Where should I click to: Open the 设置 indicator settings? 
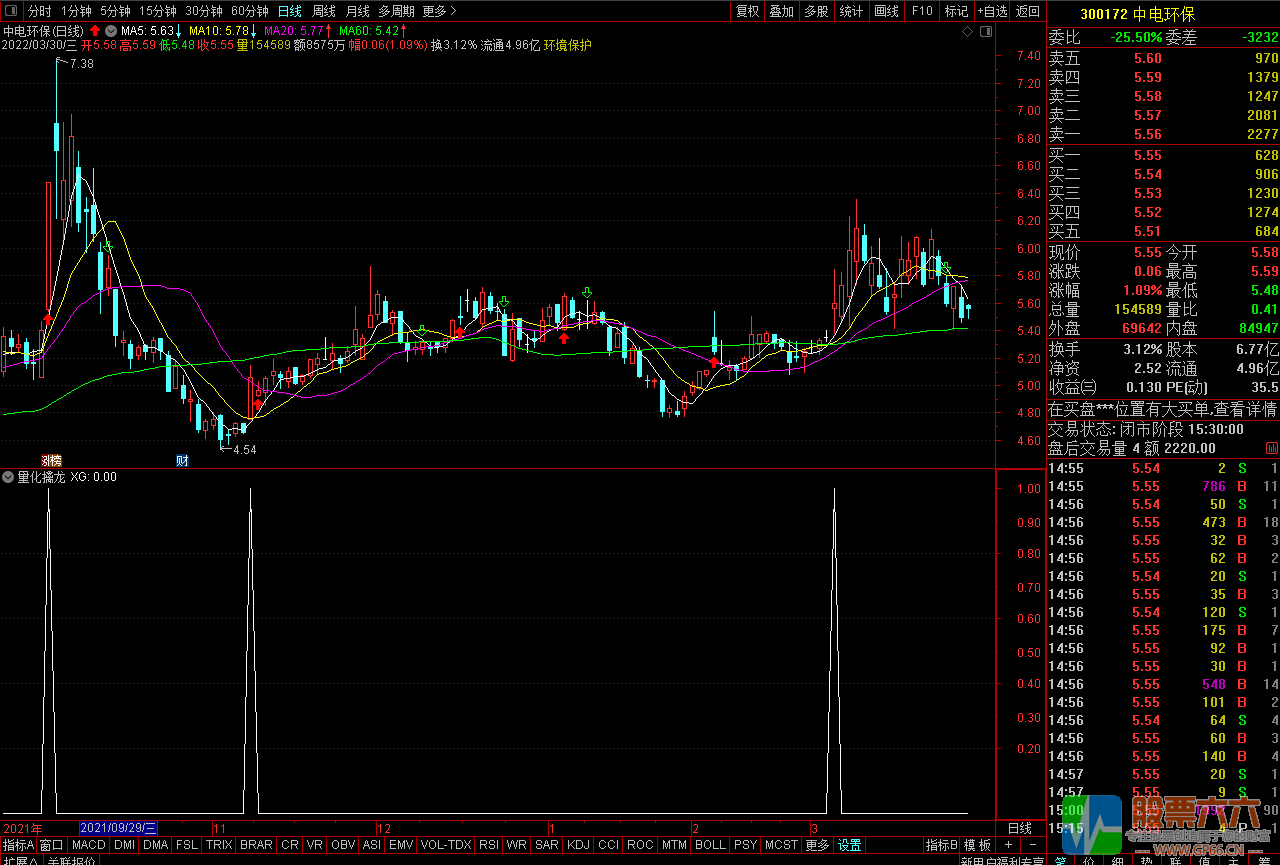coord(849,845)
